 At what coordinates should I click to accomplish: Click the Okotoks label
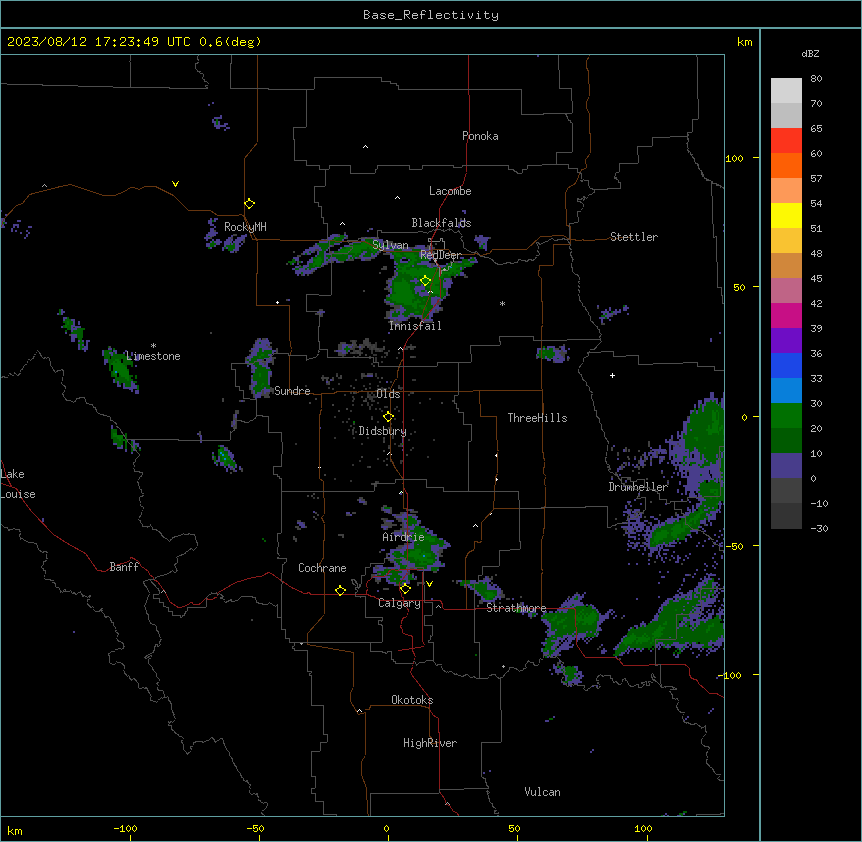point(412,700)
